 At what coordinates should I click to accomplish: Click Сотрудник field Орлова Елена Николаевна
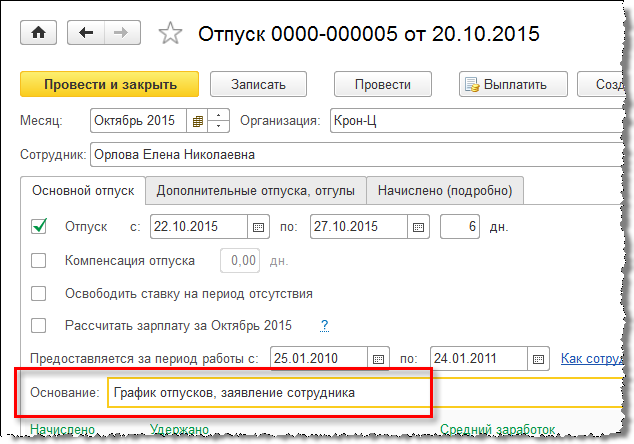(x=357, y=154)
